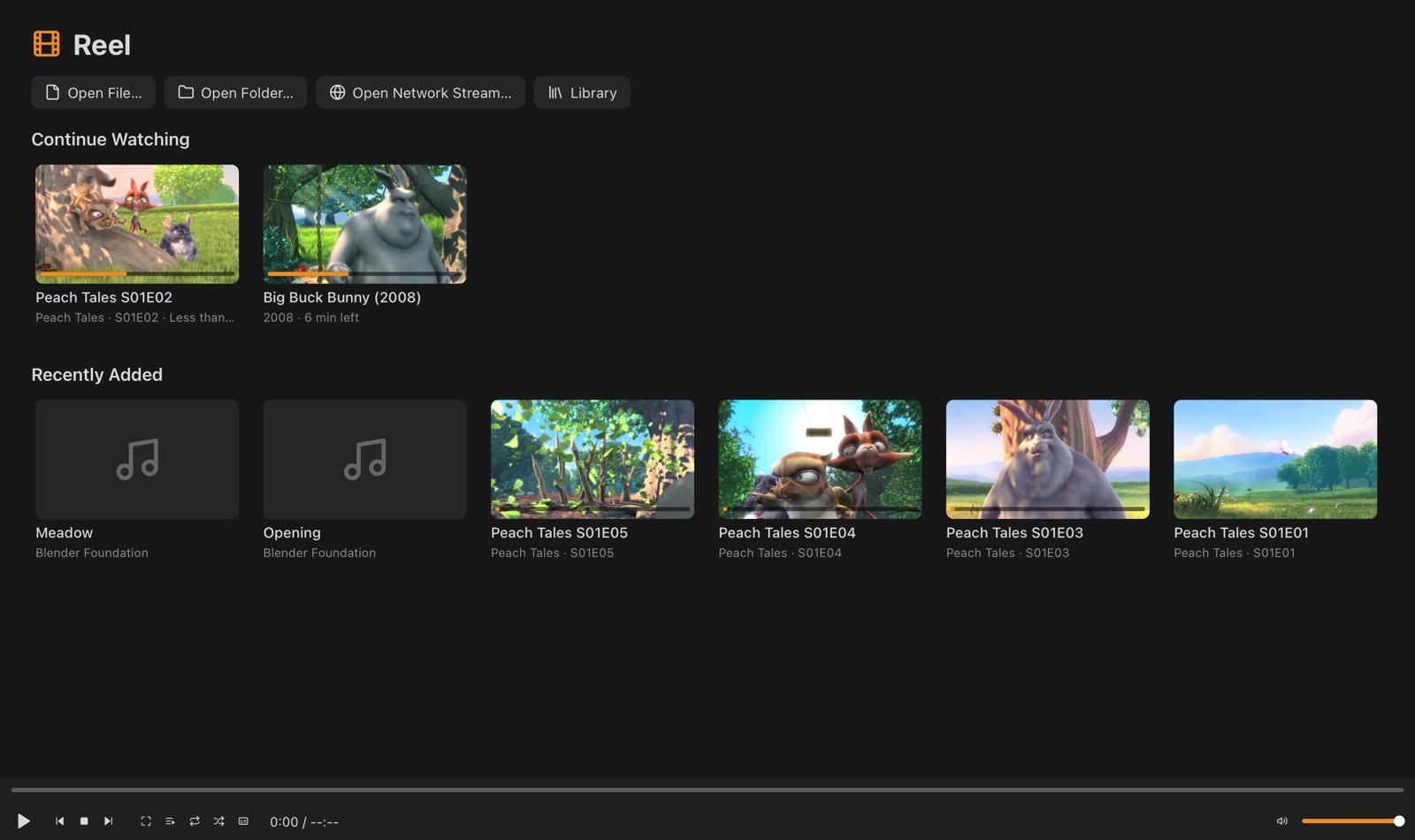The width and height of the screenshot is (1415, 840).
Task: Click the 'Continue Watching' heading
Action: [111, 140]
